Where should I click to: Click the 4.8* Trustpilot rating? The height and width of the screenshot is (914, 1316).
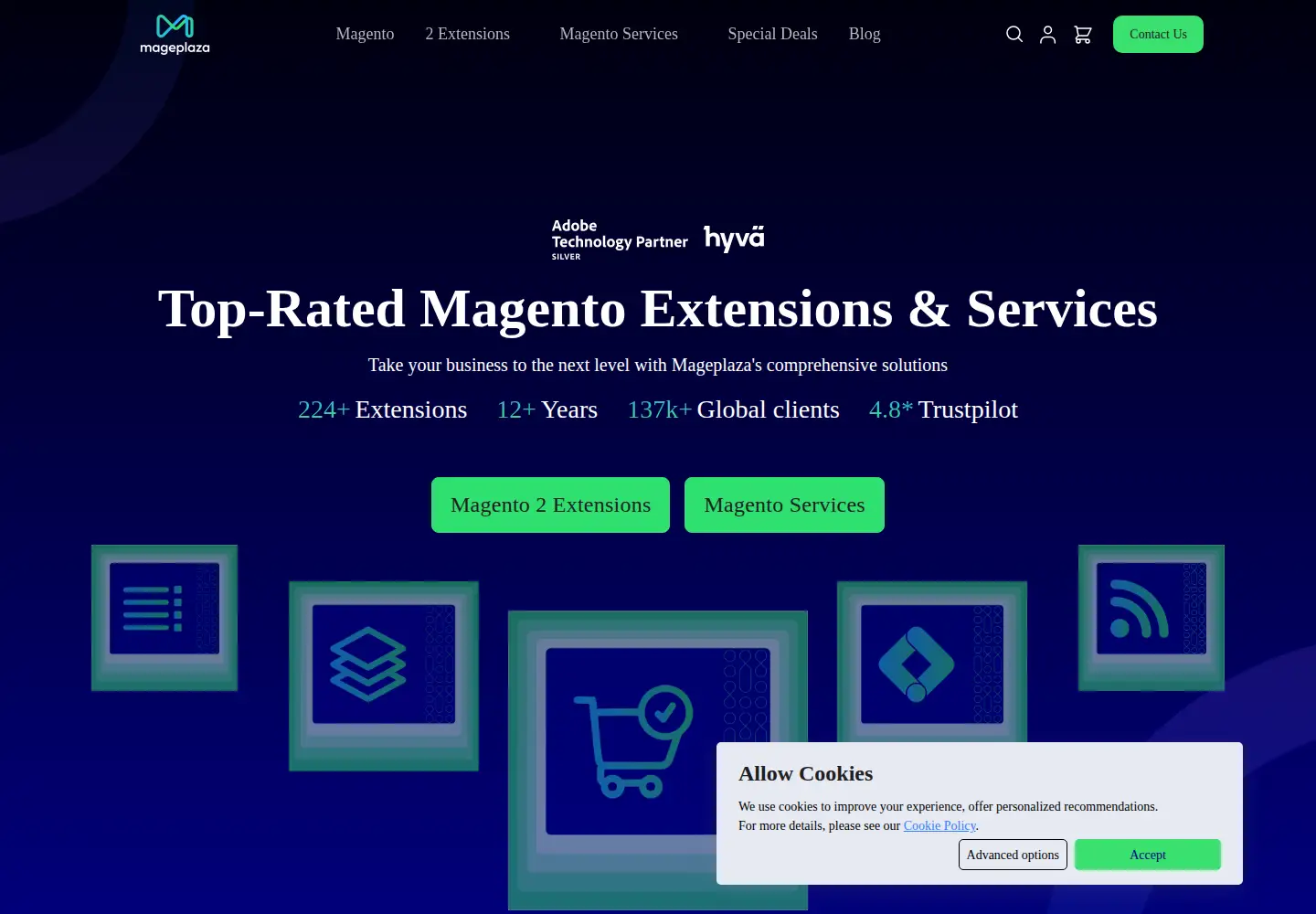[943, 409]
